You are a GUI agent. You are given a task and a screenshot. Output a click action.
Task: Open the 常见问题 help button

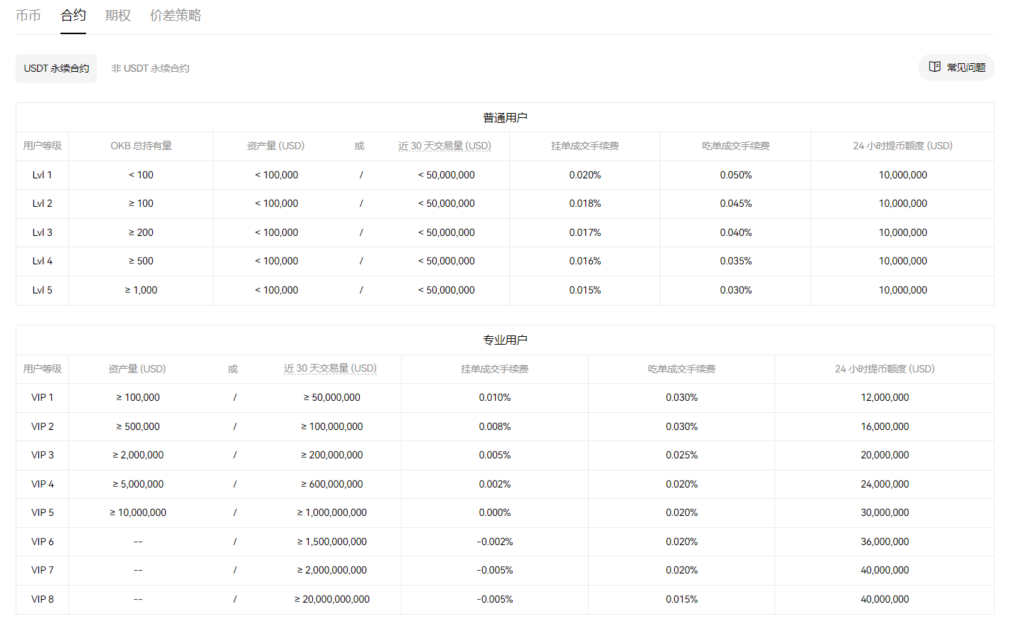[x=956, y=67]
